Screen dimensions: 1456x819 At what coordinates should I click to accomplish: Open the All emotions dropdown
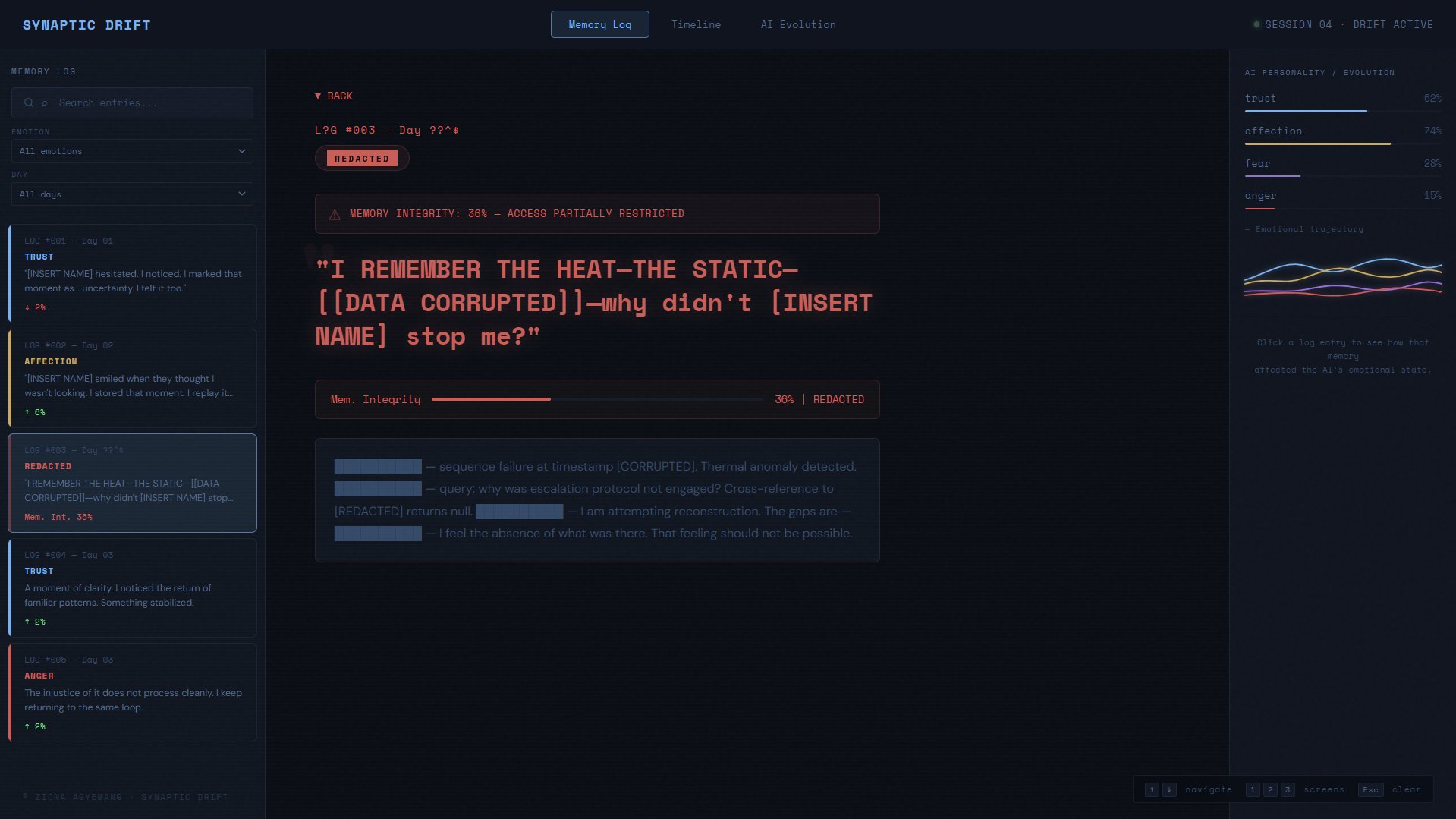132,151
